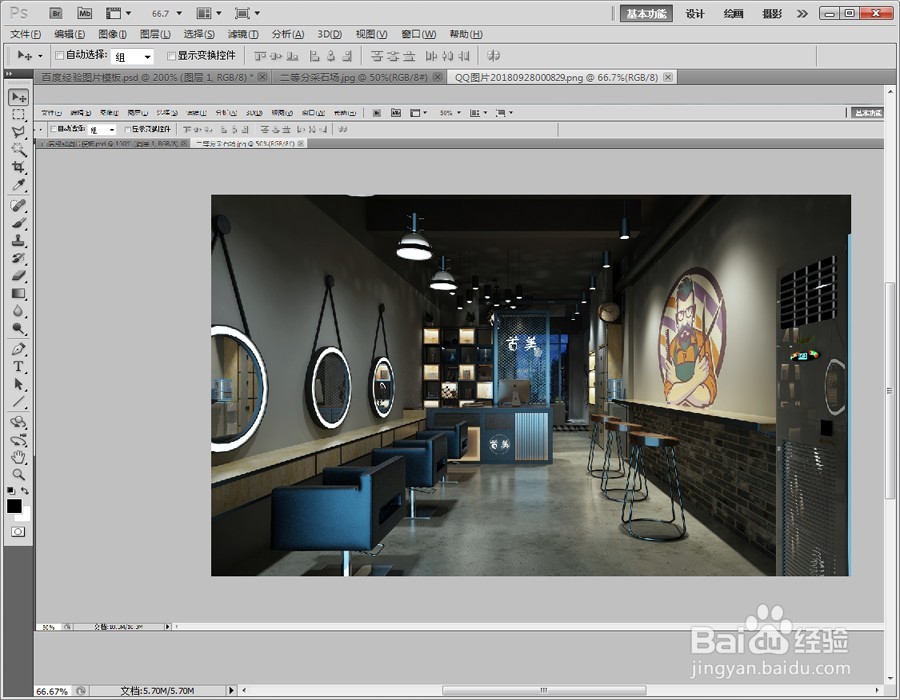Select the 3D Orbit camera tool
The image size is (900, 700).
click(18, 440)
